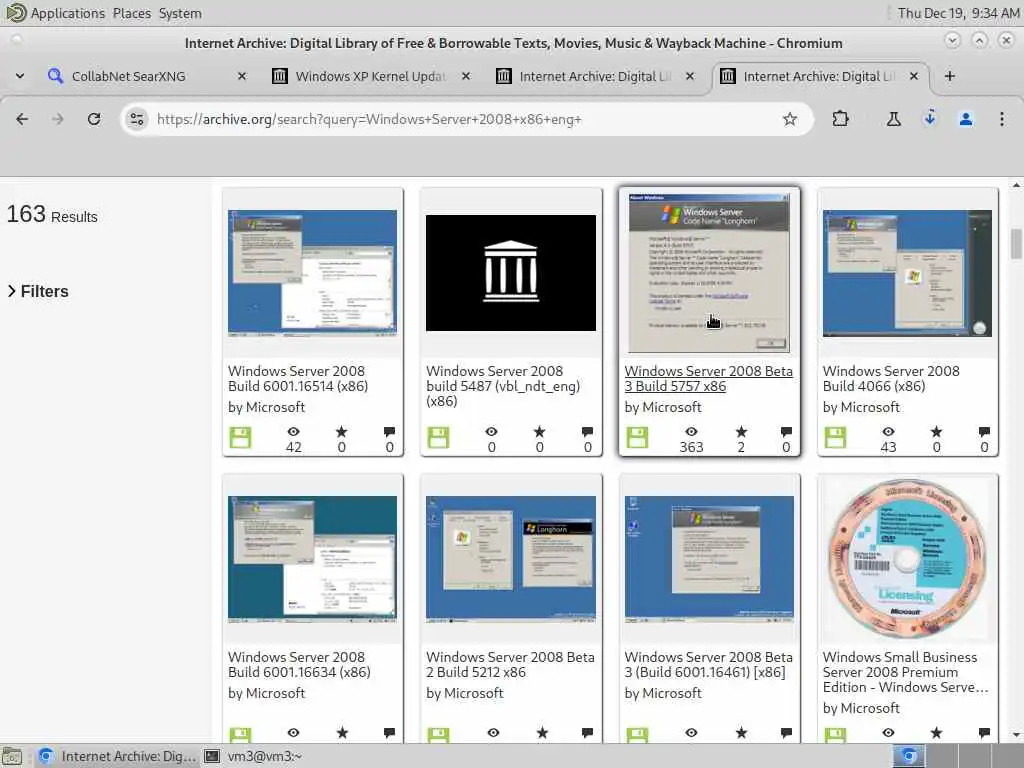Click title Windows Server 2008 Beta 3 (Build 6001.16461)

click(x=709, y=665)
